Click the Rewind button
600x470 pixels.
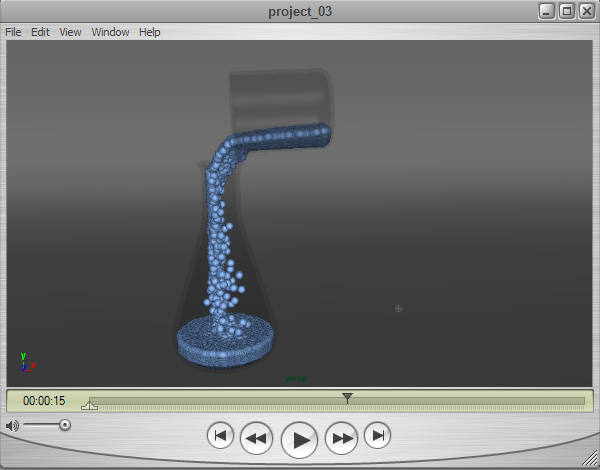click(257, 437)
